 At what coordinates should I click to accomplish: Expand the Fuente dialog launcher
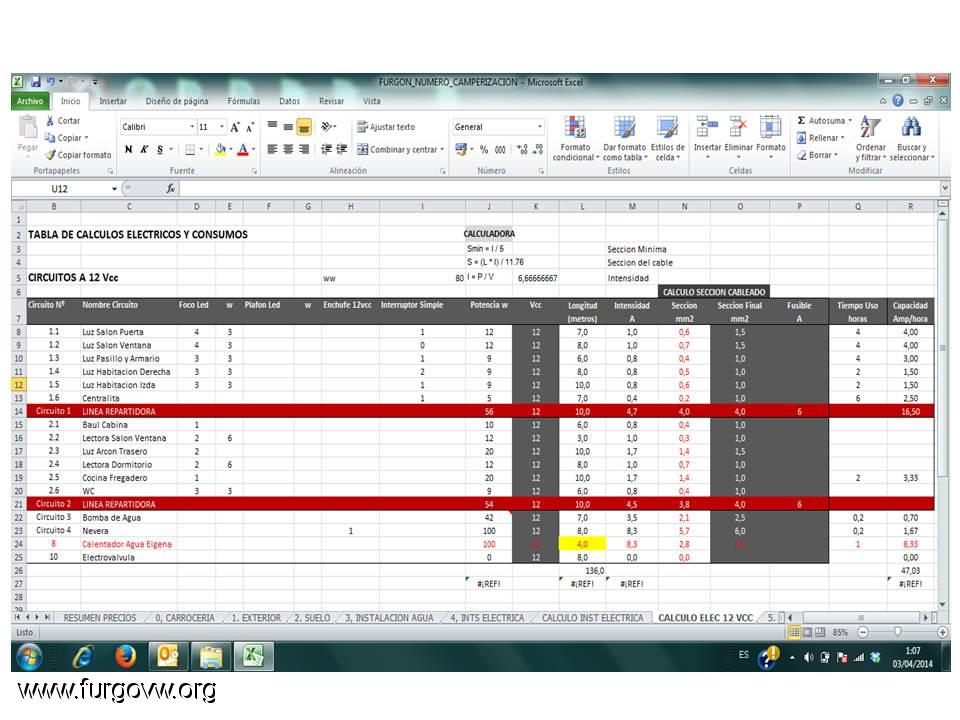(x=254, y=171)
